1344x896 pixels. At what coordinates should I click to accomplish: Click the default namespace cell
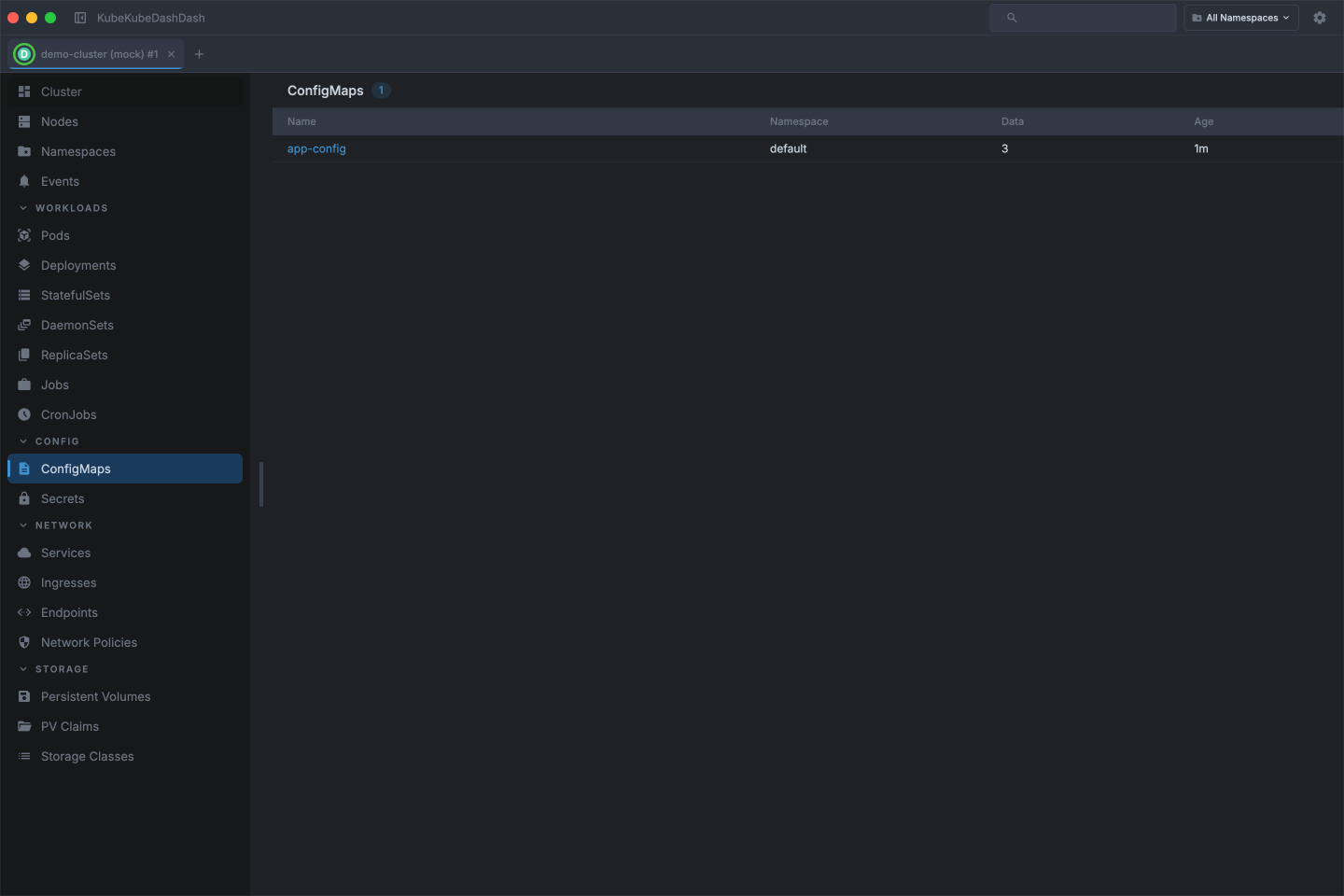coord(789,148)
